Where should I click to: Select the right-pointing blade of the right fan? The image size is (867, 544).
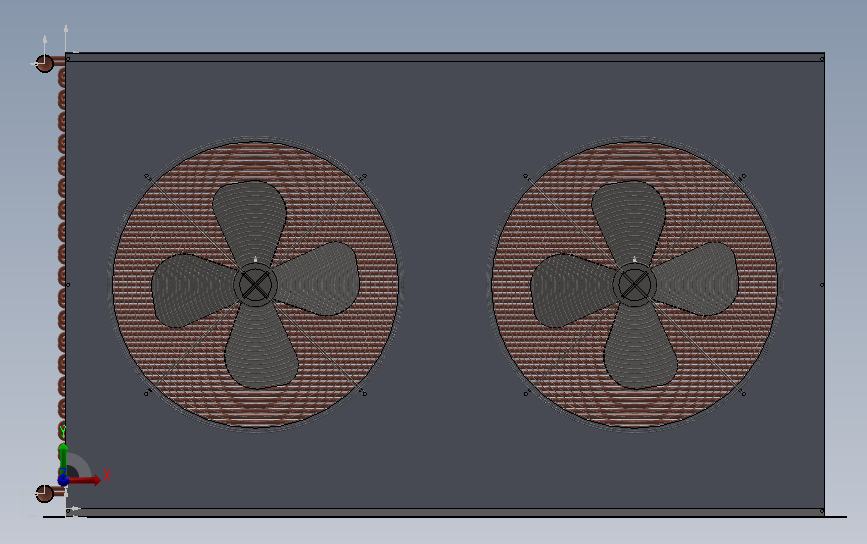(x=697, y=279)
